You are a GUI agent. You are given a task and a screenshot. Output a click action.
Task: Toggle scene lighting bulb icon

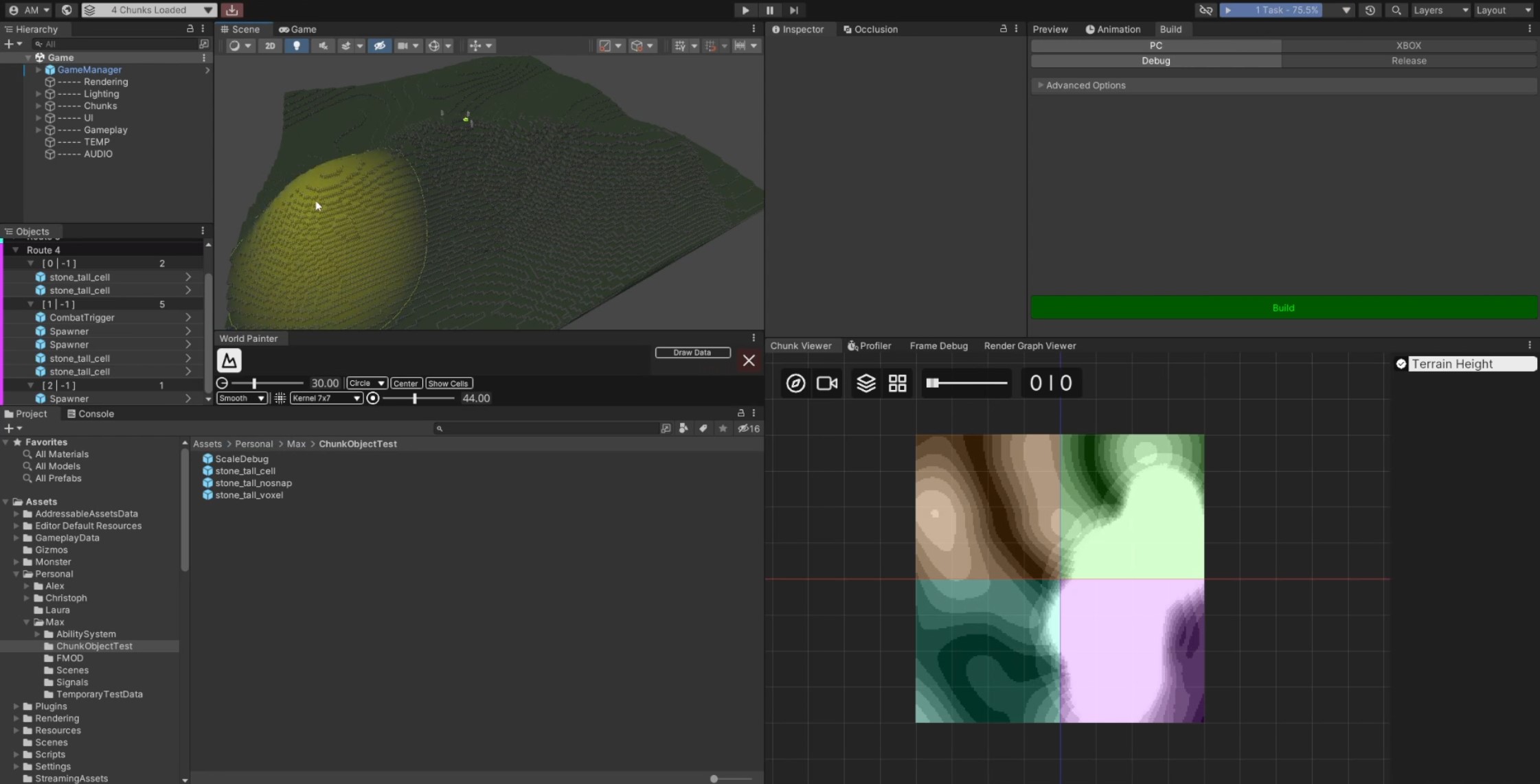pos(297,46)
